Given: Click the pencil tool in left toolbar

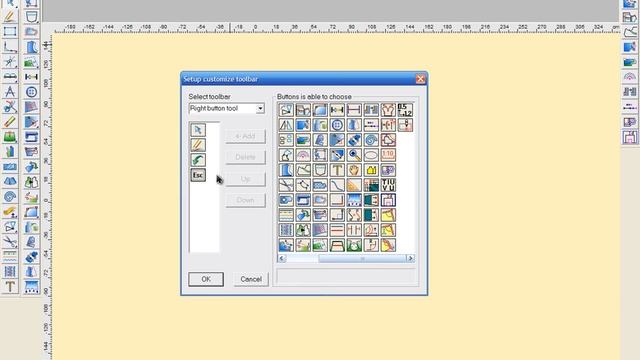Looking at the screenshot, I should pyautogui.click(x=10, y=16).
